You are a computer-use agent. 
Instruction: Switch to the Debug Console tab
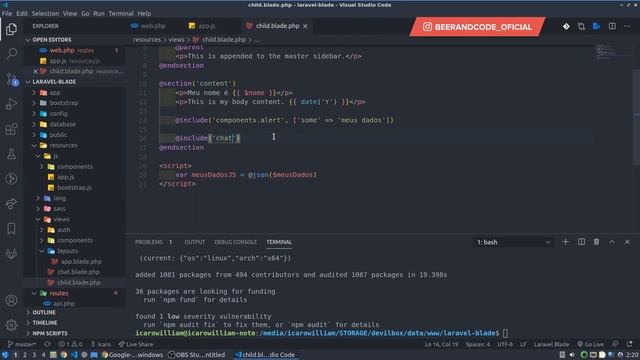(236, 242)
